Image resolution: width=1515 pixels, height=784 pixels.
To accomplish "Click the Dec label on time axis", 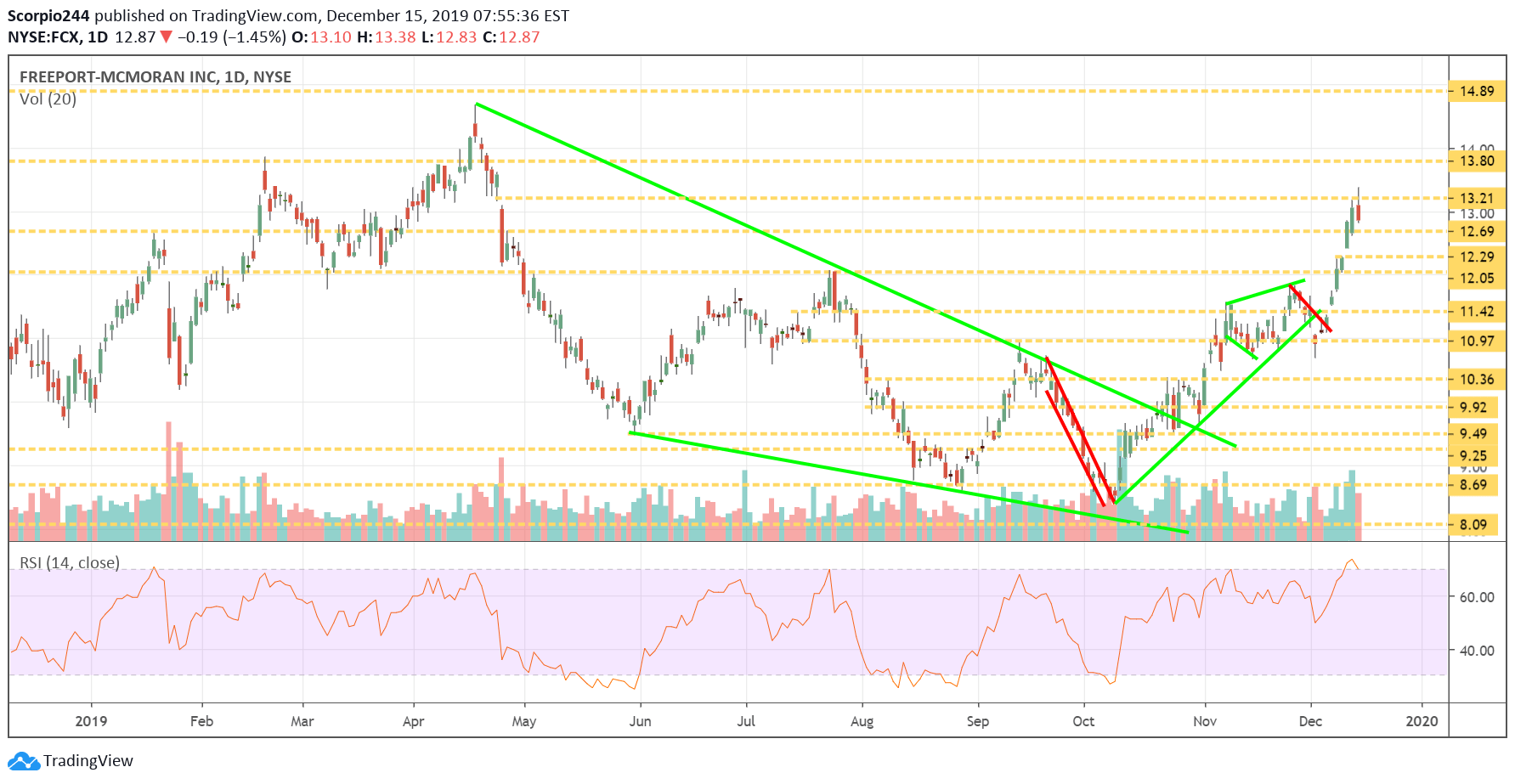I will click(1310, 721).
